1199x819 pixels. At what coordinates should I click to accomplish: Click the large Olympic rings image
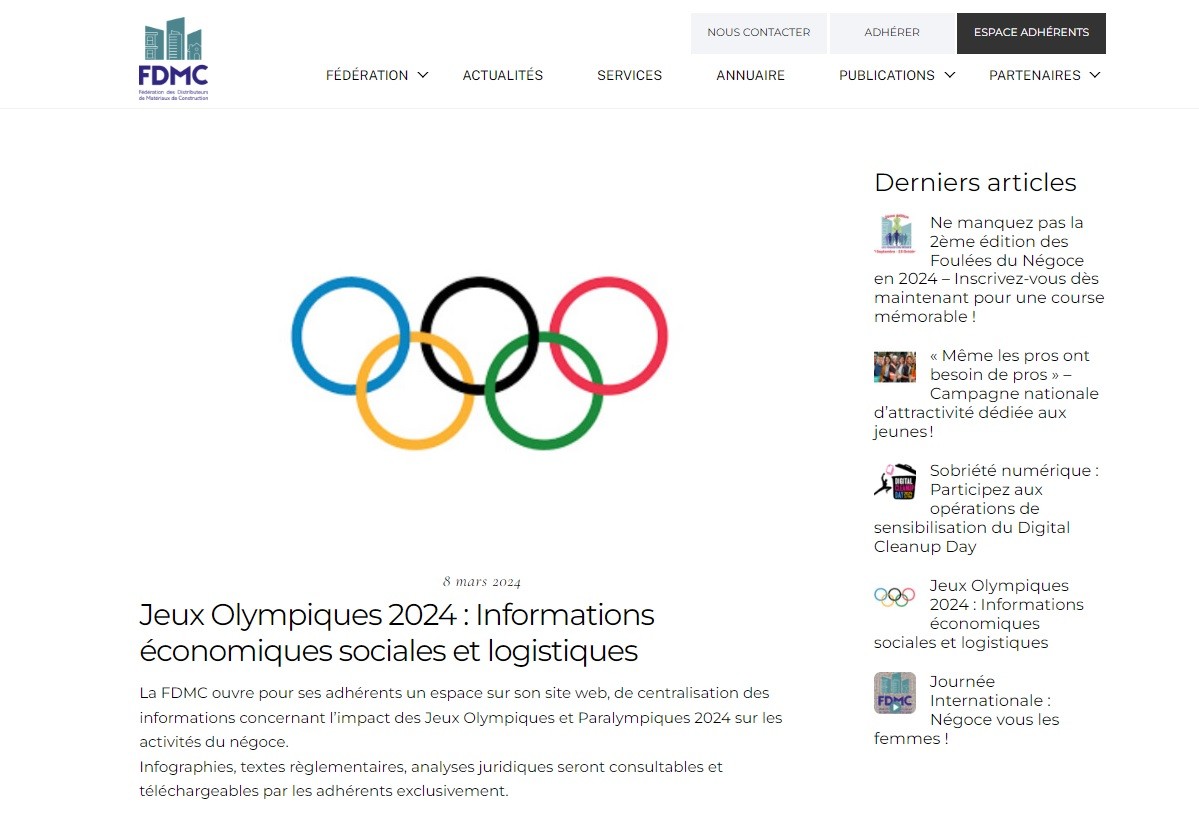click(480, 361)
